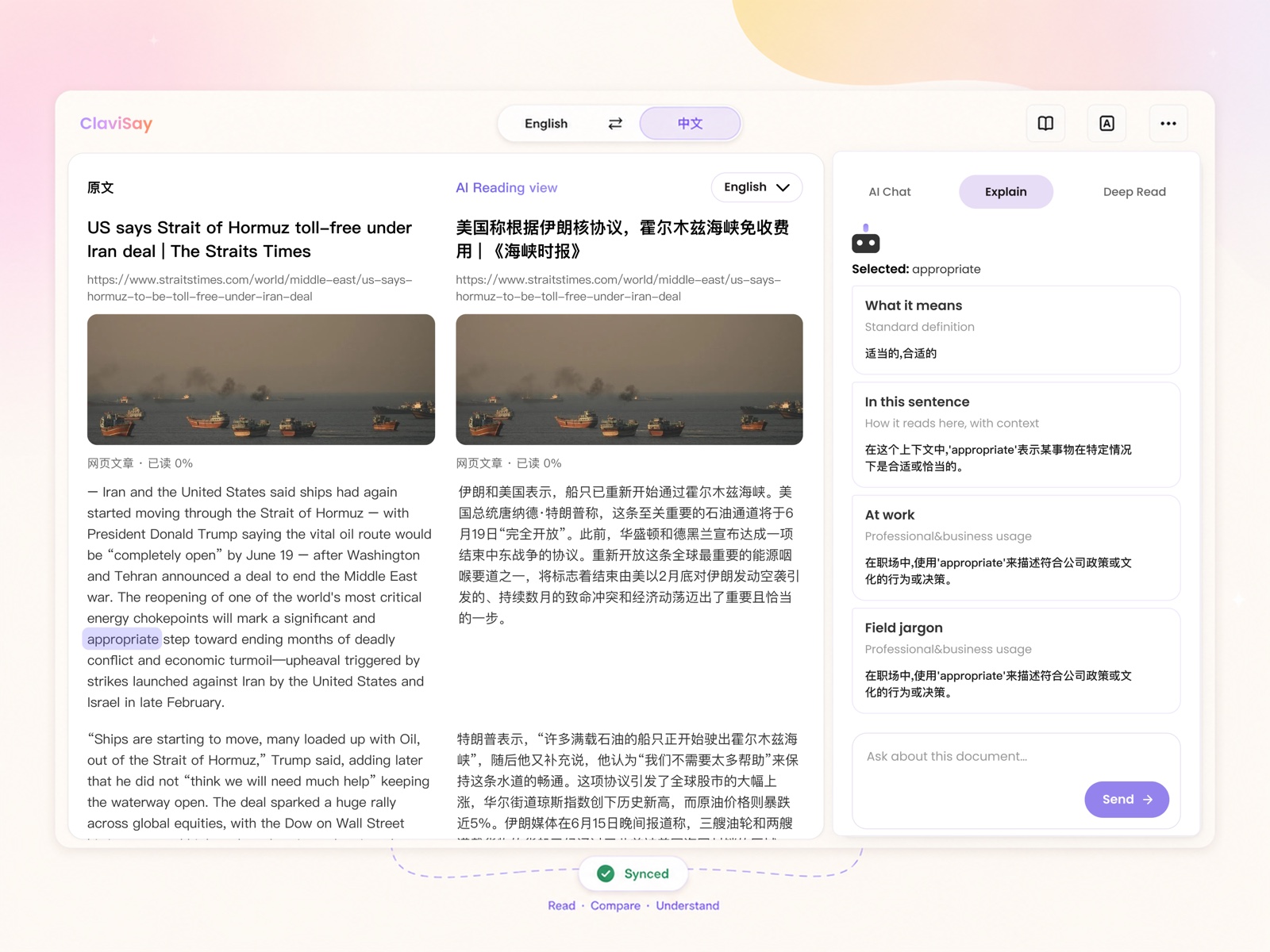Open the What it means card

[1016, 330]
